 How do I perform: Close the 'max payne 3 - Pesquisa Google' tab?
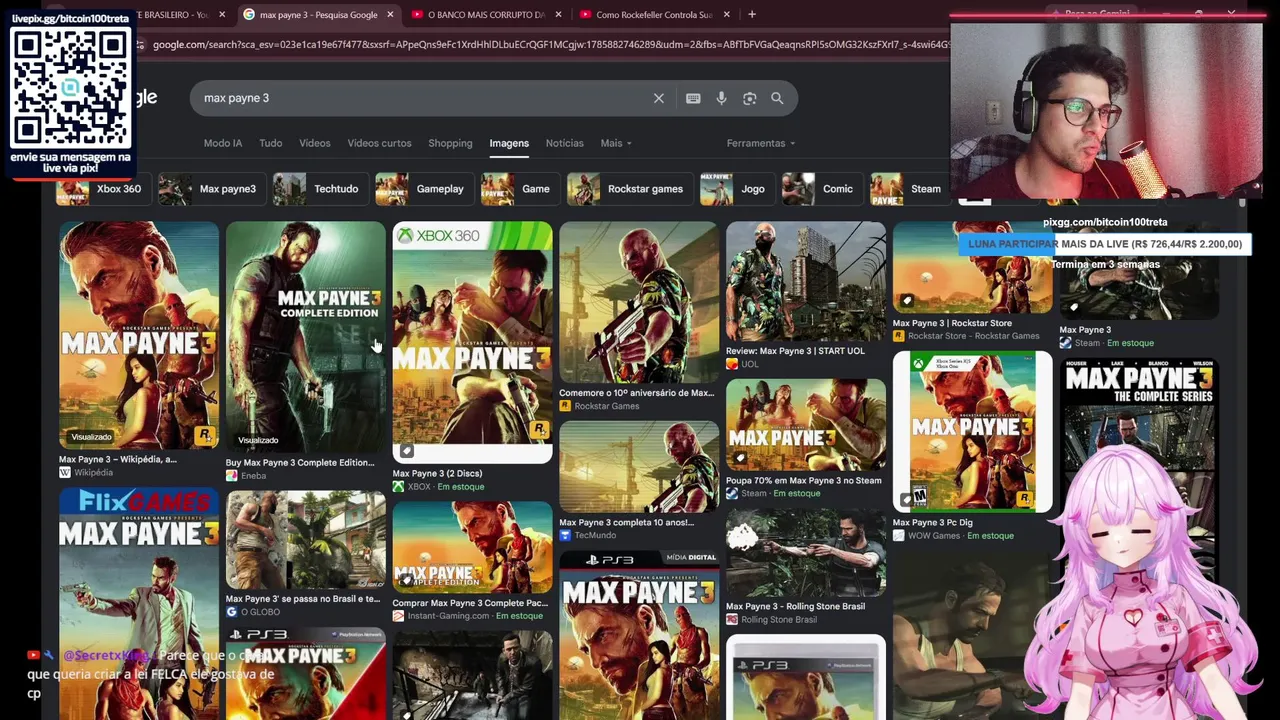[x=390, y=15]
